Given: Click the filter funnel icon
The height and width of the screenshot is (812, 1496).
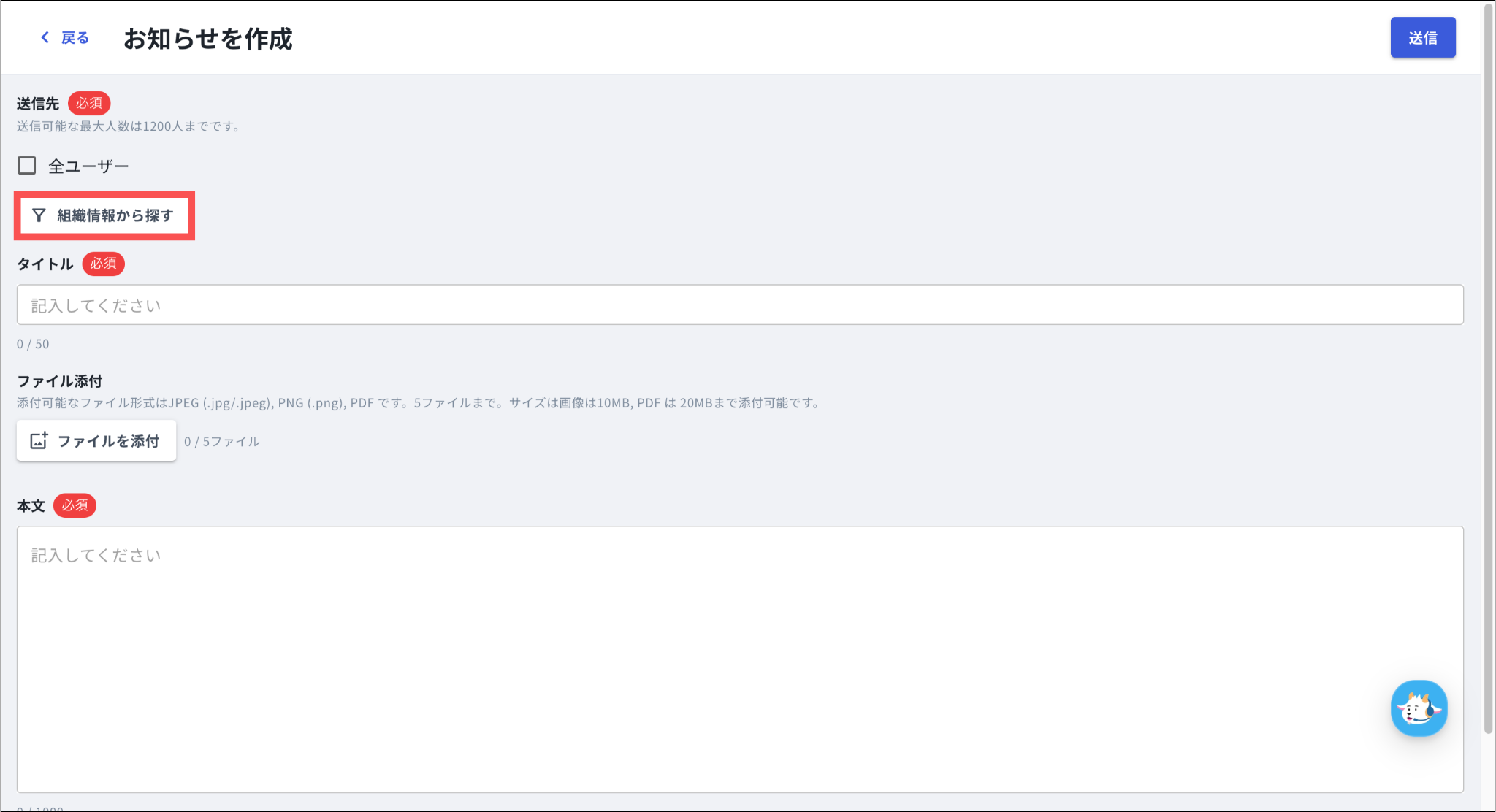Looking at the screenshot, I should 39,215.
